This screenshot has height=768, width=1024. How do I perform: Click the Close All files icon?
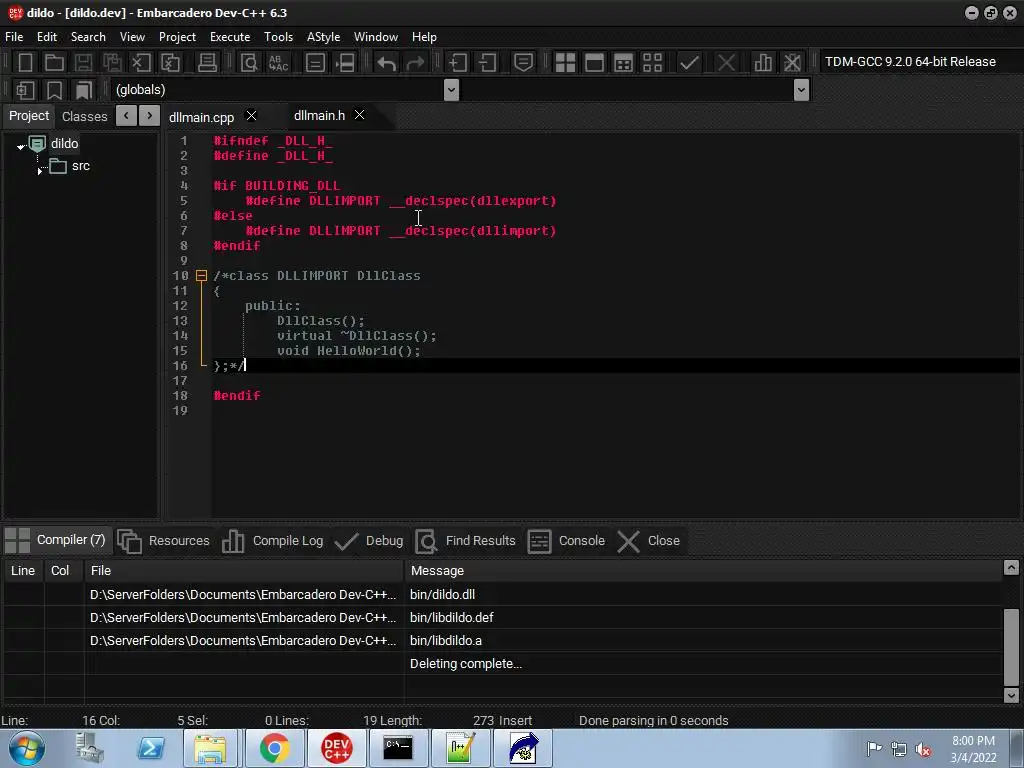click(170, 63)
